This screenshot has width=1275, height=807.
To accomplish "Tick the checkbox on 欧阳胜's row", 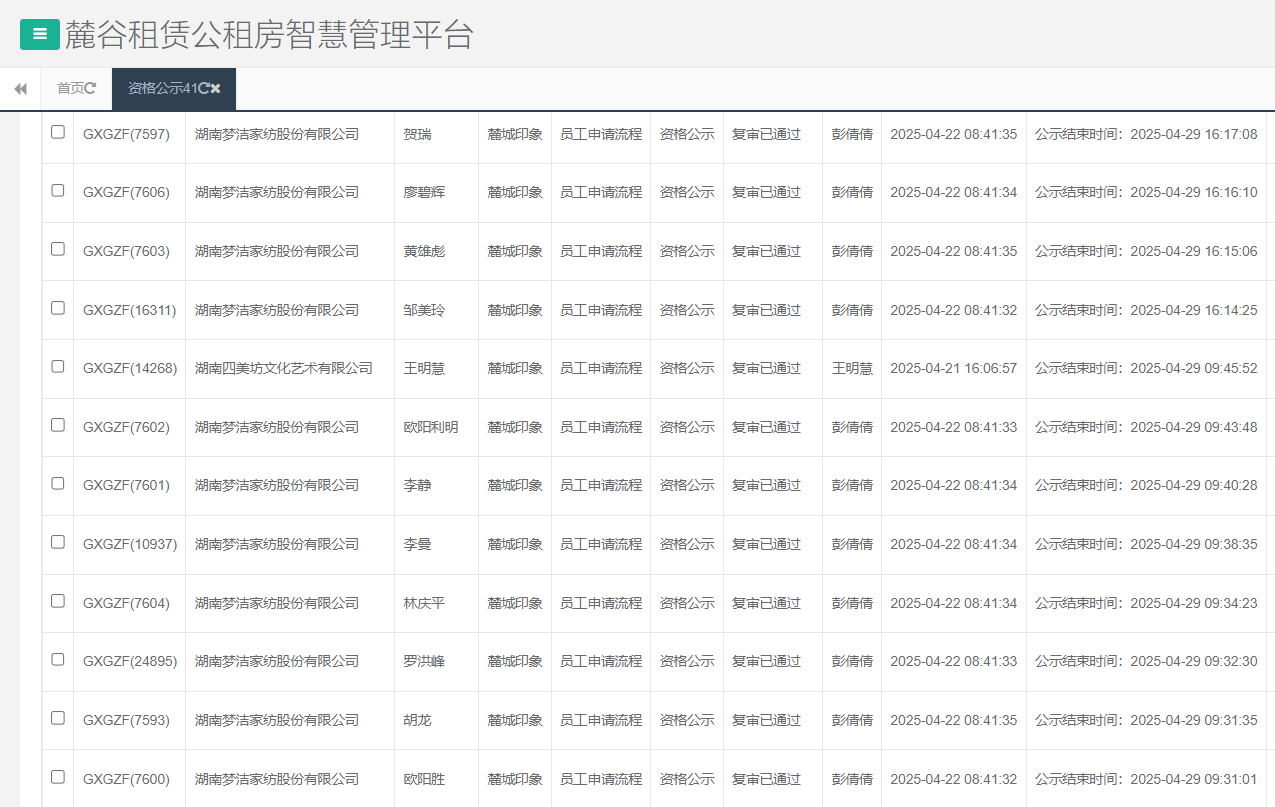I will pyautogui.click(x=57, y=779).
